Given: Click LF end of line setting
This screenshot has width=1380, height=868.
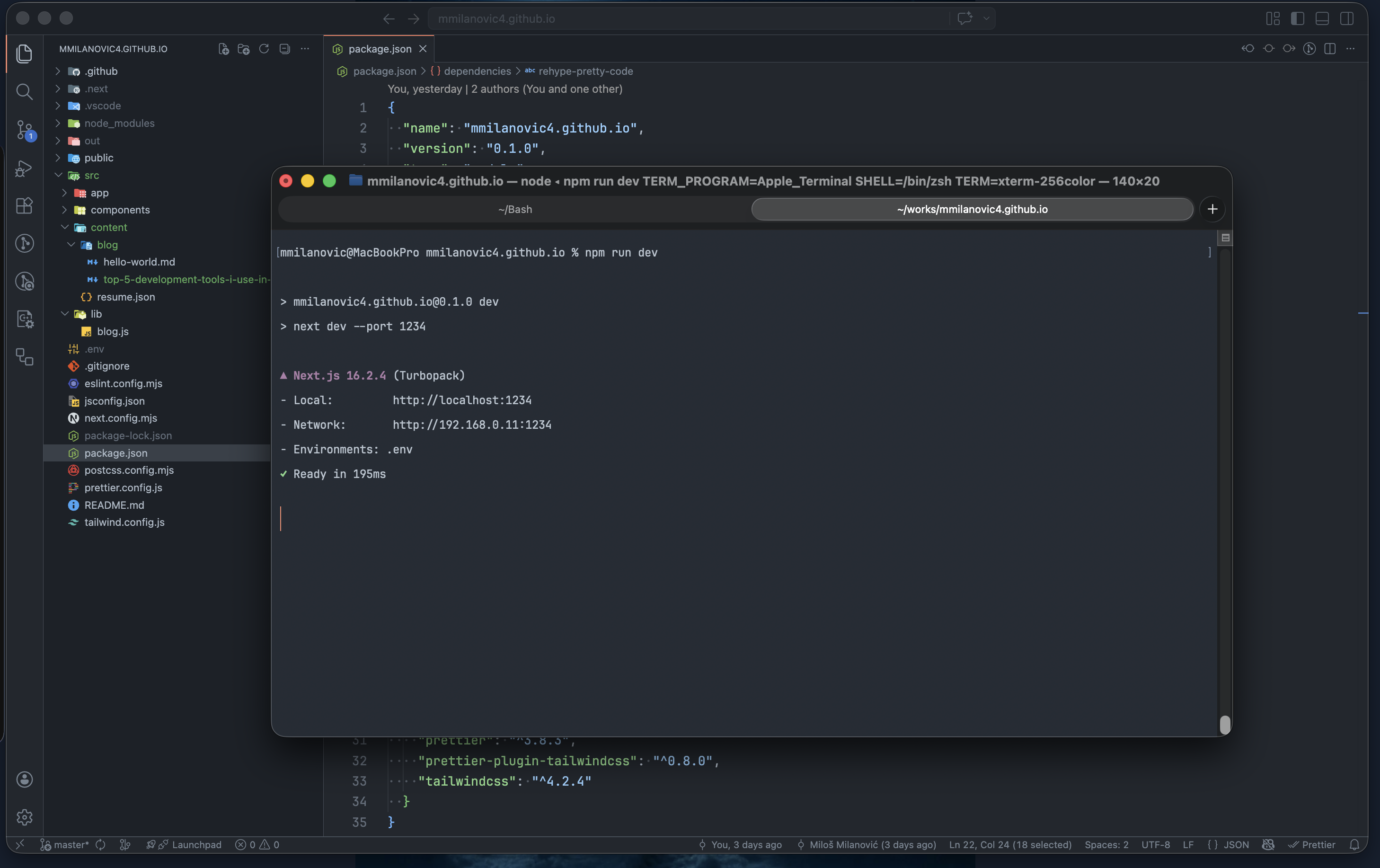Looking at the screenshot, I should coord(1188,844).
